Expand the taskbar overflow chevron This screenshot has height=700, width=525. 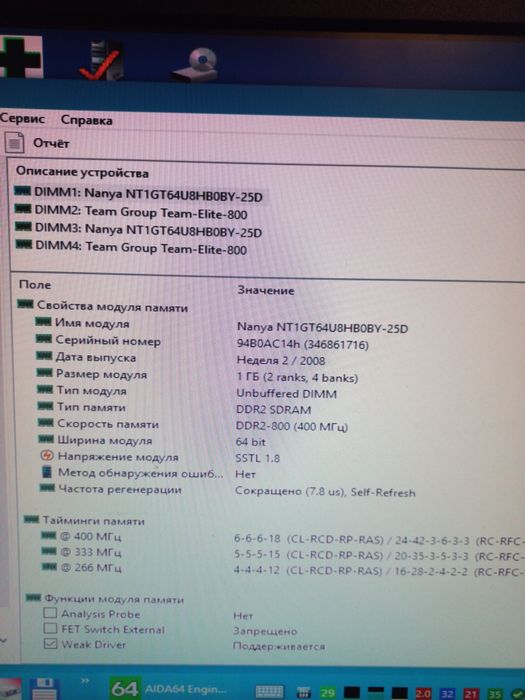(x=85, y=680)
